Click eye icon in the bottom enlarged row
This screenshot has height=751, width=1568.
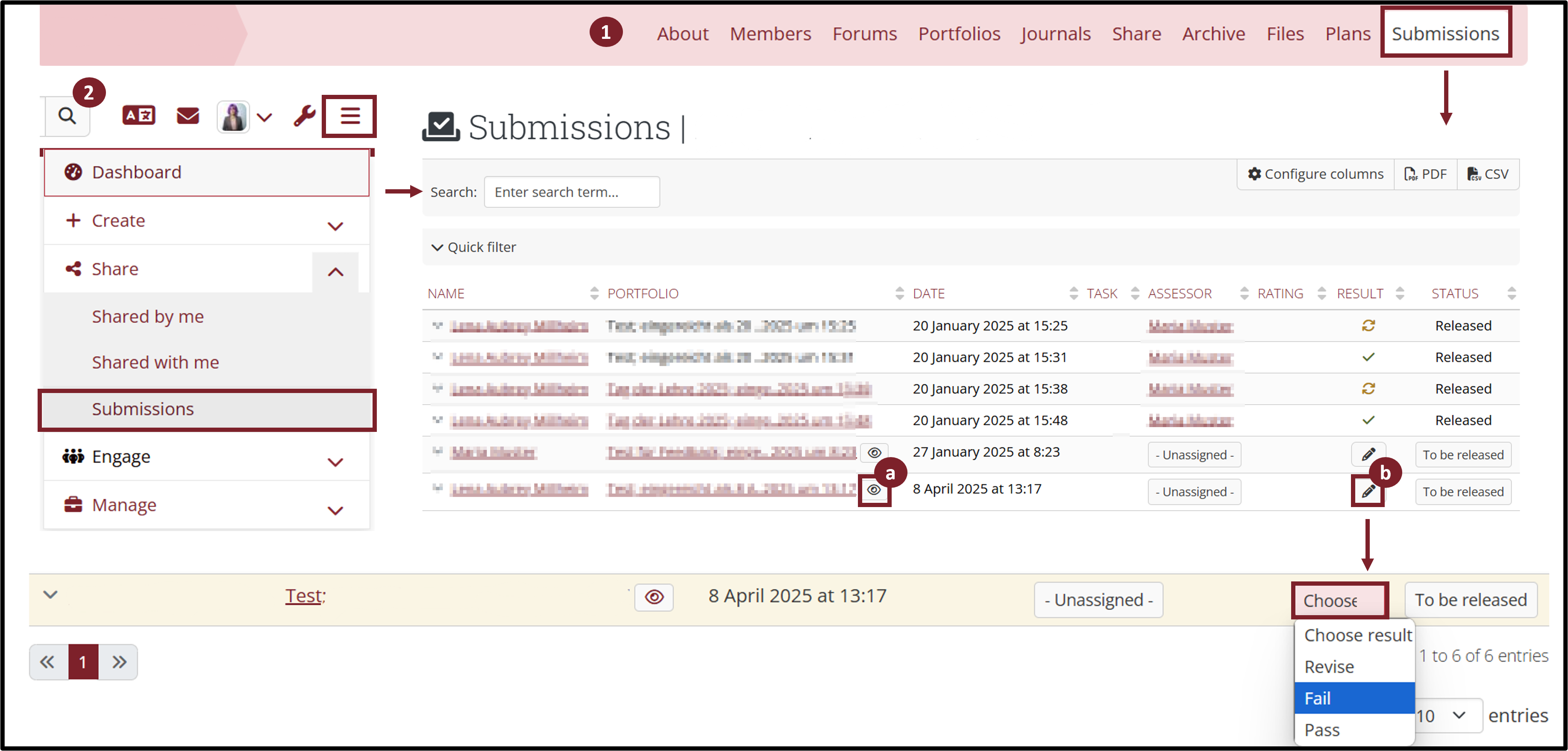(654, 598)
